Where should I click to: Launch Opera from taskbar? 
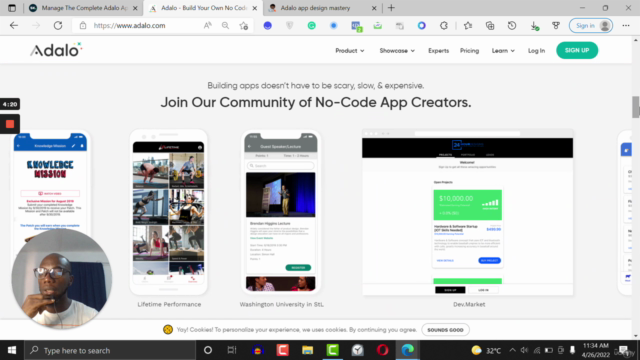tap(382, 350)
